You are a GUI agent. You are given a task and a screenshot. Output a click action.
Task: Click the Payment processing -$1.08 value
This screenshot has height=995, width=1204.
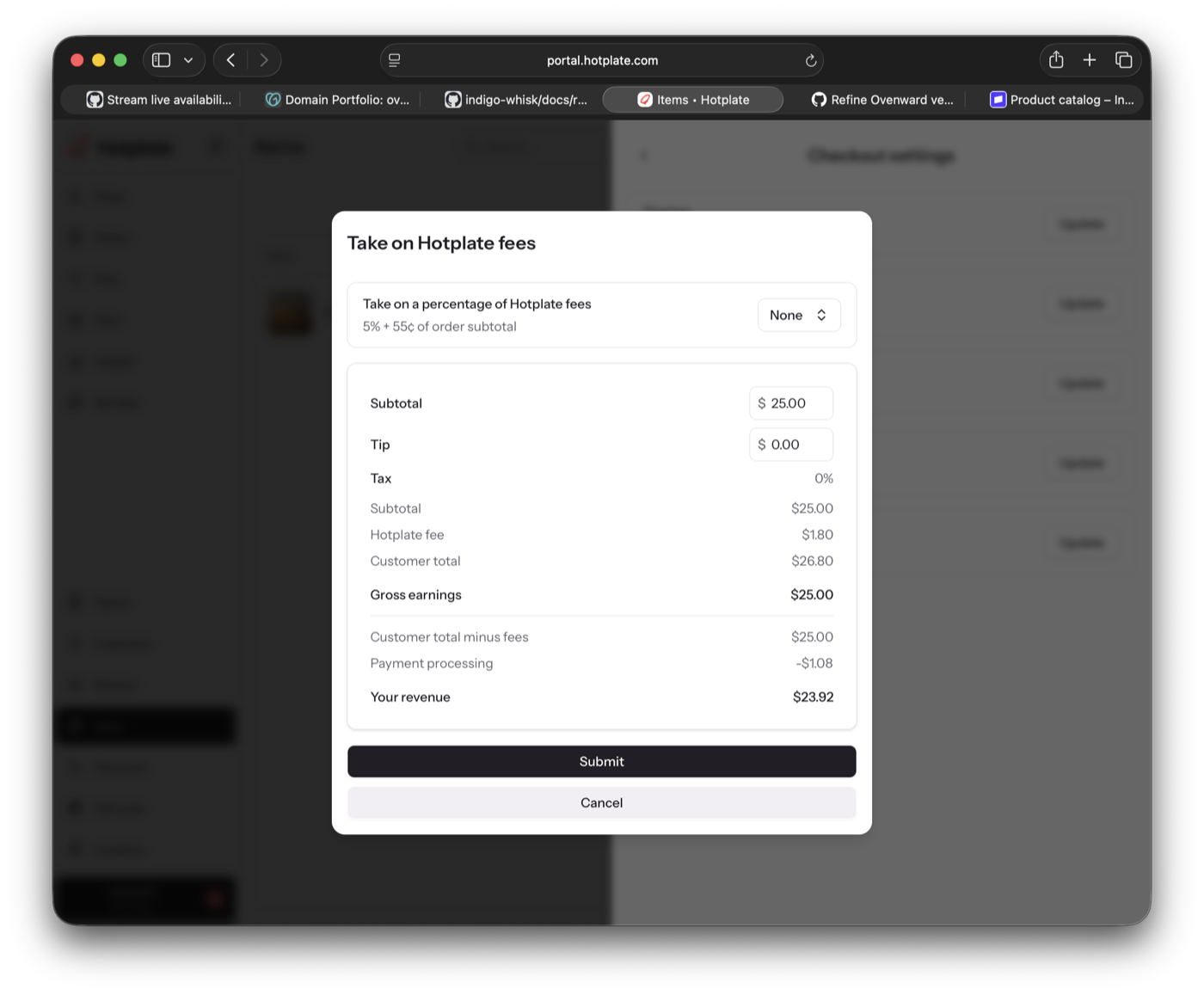pos(814,663)
